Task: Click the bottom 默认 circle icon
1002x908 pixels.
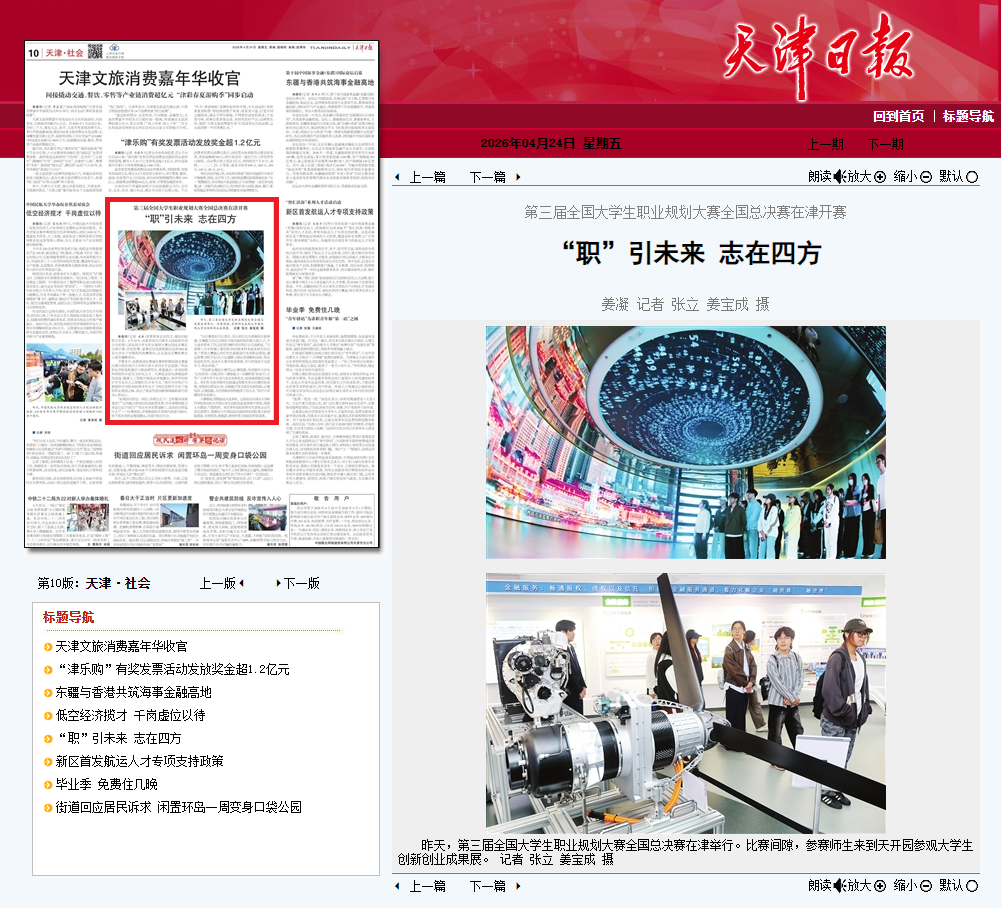Action: coord(971,885)
